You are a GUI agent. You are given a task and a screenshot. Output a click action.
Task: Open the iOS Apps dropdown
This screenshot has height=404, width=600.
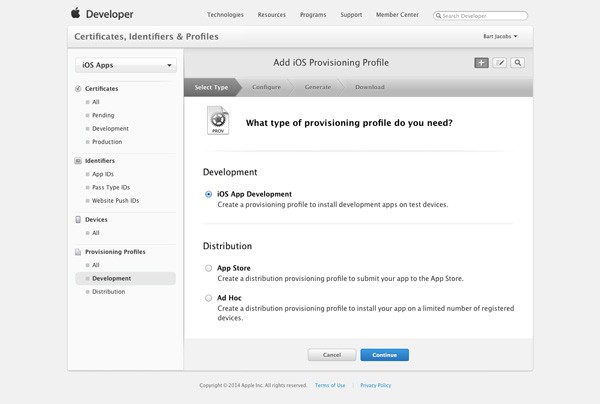(x=126, y=65)
